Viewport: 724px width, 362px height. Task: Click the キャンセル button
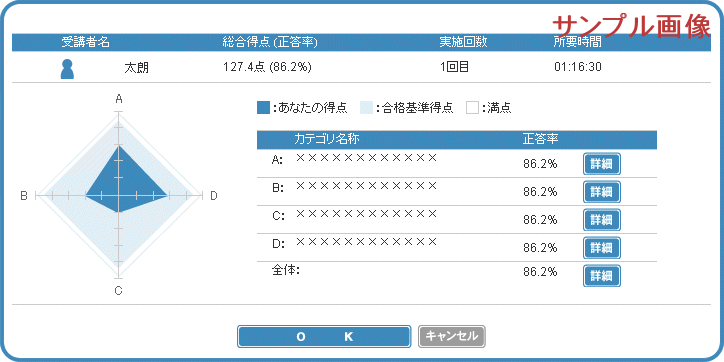point(452,337)
